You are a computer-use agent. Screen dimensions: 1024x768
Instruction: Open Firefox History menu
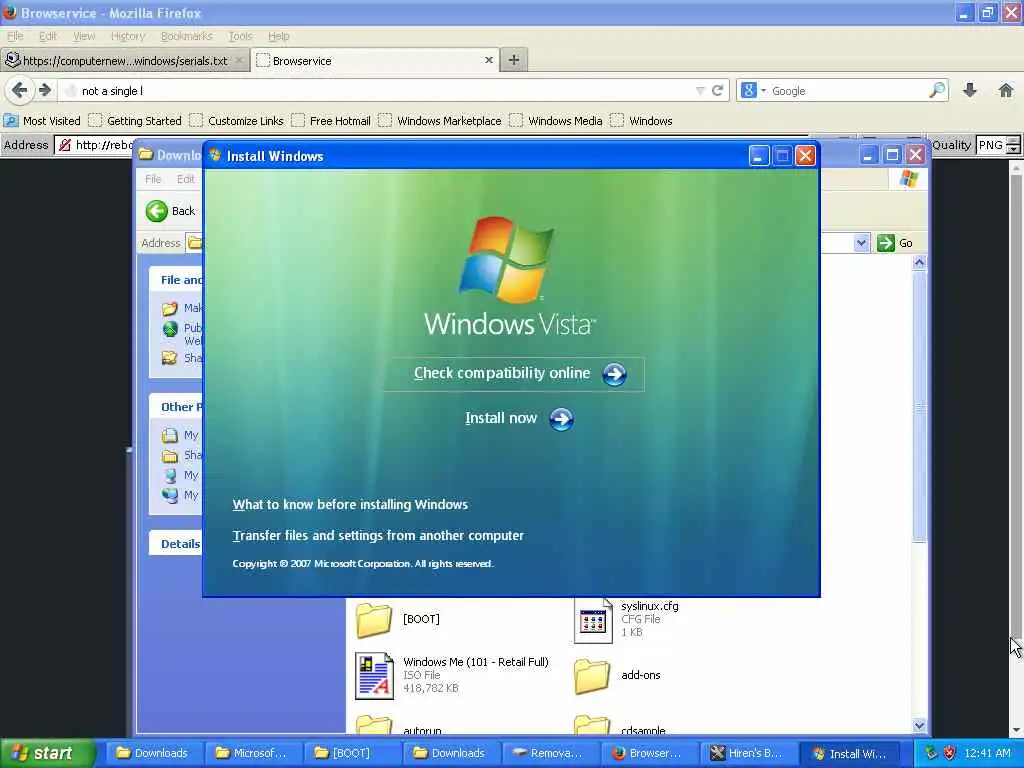(x=127, y=36)
